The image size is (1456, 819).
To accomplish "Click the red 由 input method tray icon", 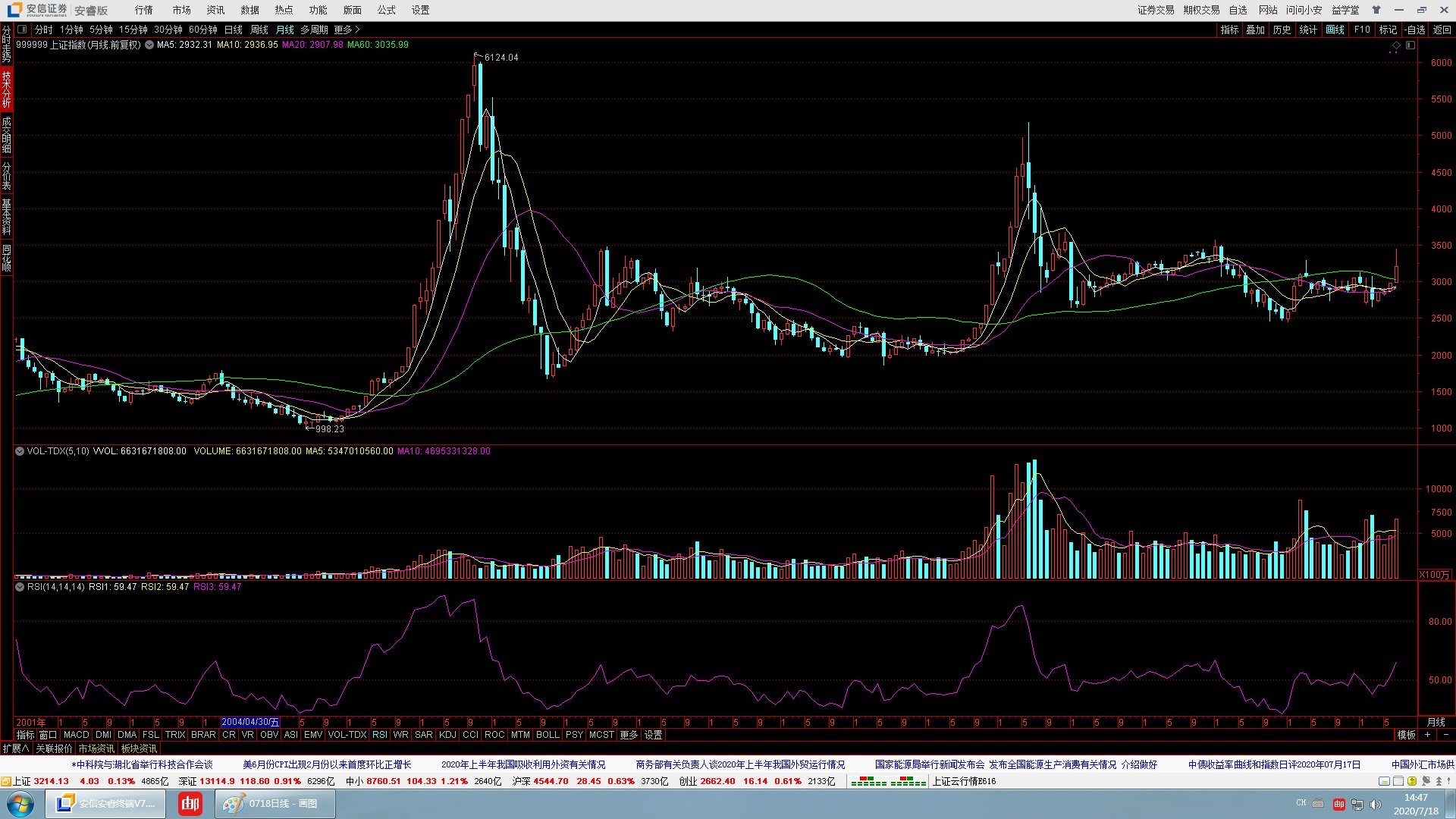I will [x=1339, y=804].
